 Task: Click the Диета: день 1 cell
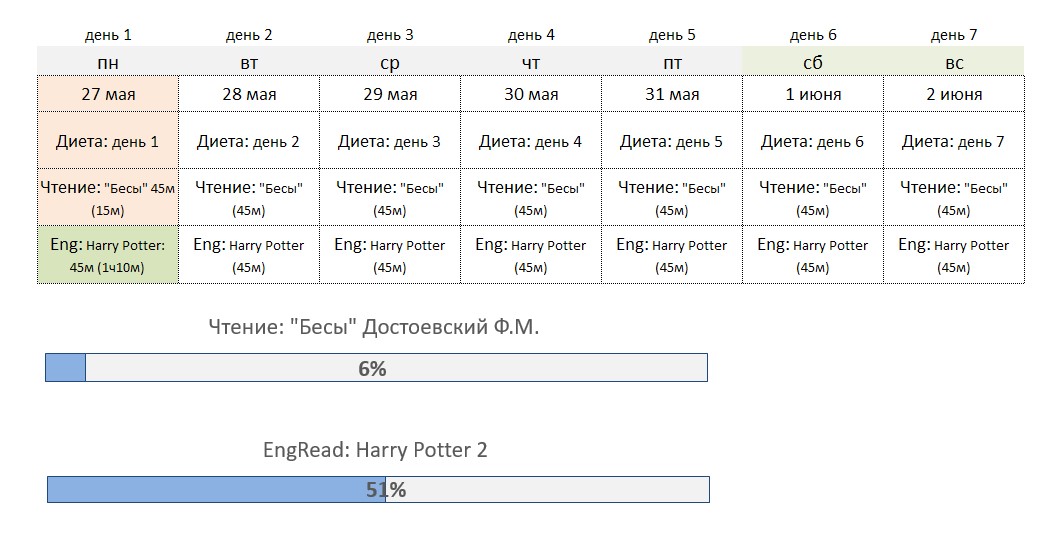coord(108,141)
